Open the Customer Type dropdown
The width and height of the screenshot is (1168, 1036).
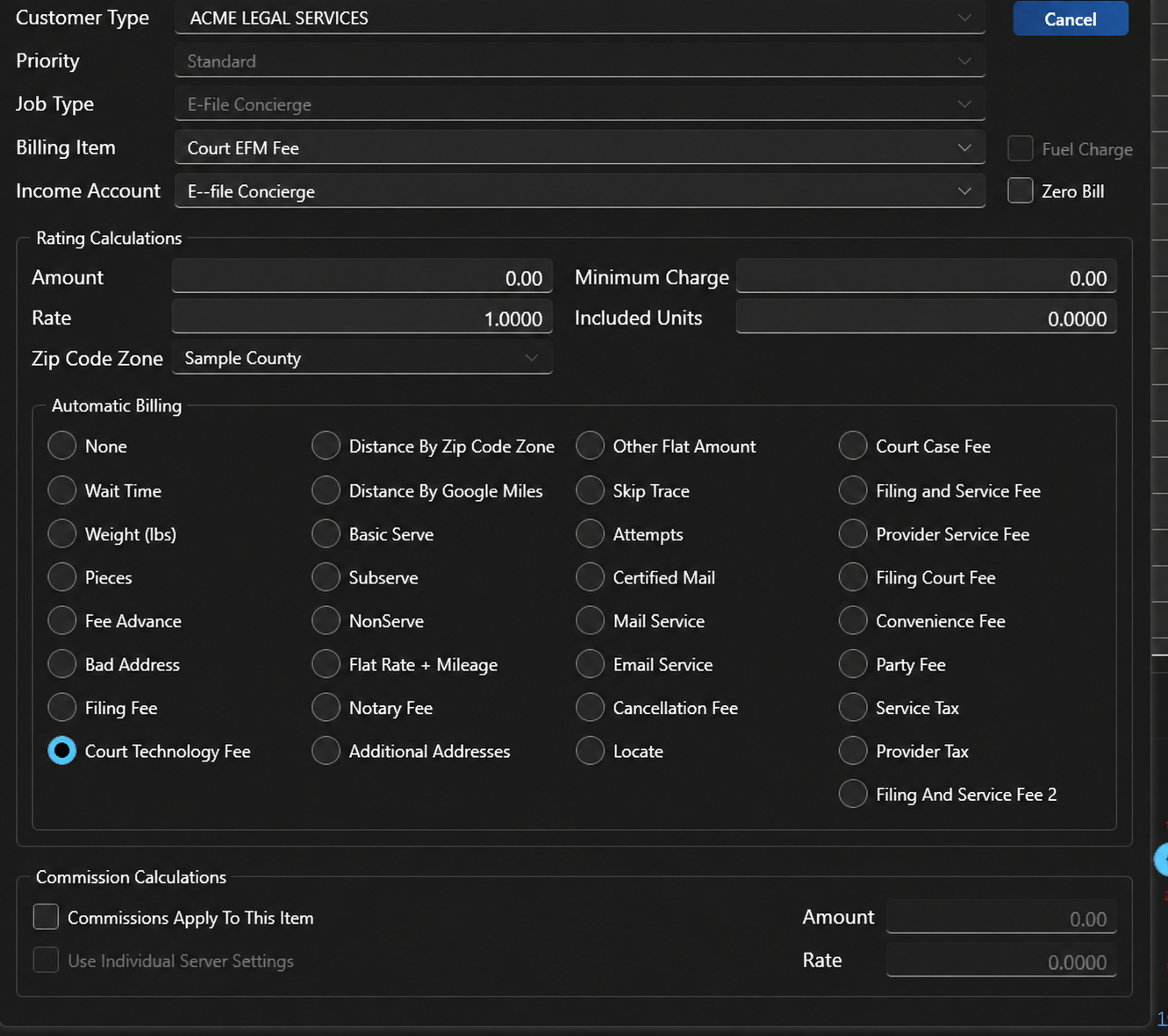[580, 18]
